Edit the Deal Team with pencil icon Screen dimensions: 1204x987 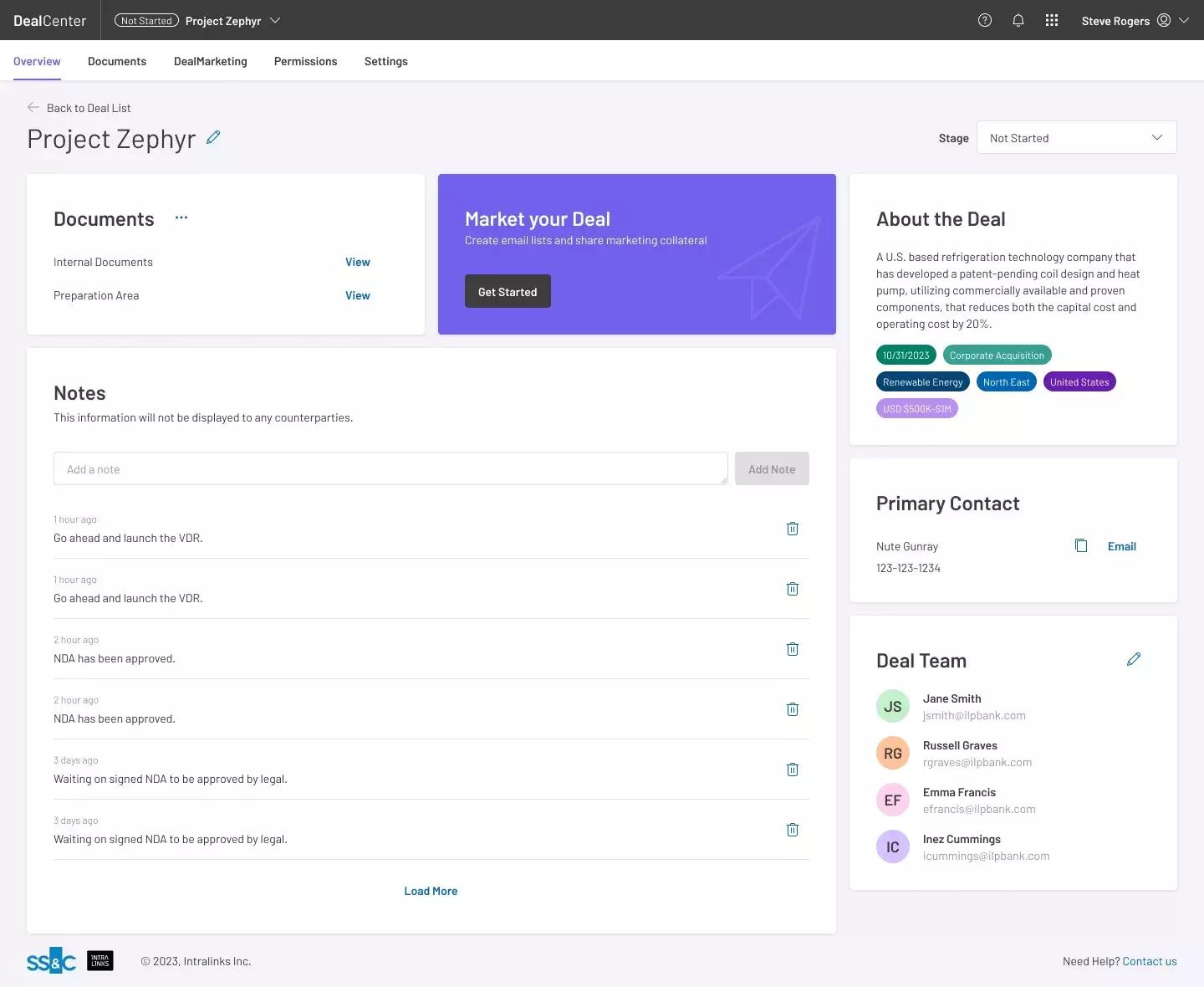(1134, 659)
